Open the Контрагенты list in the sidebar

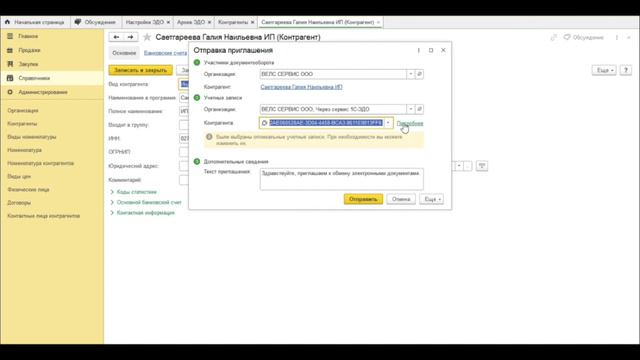pos(22,124)
